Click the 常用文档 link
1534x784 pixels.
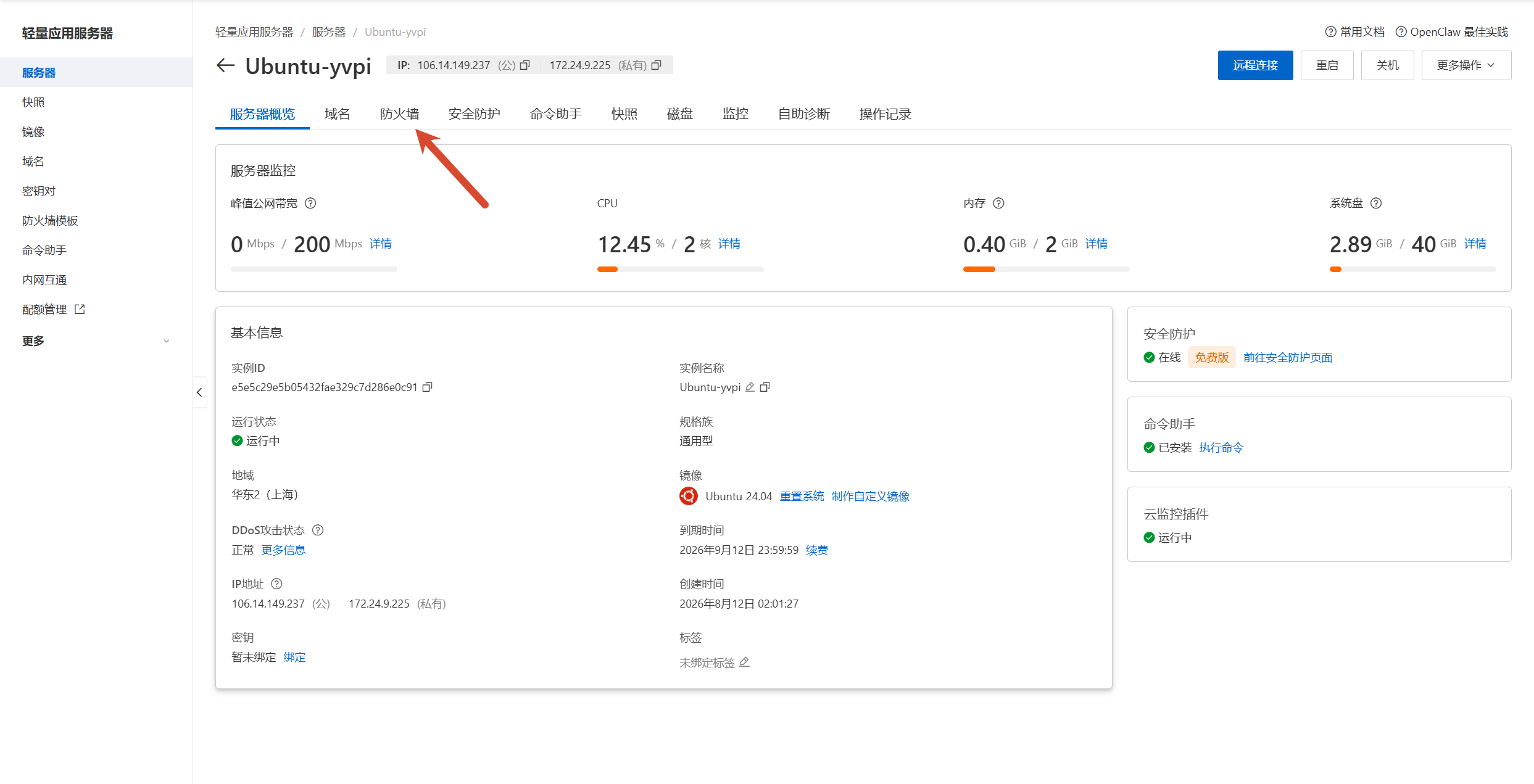tap(1362, 31)
